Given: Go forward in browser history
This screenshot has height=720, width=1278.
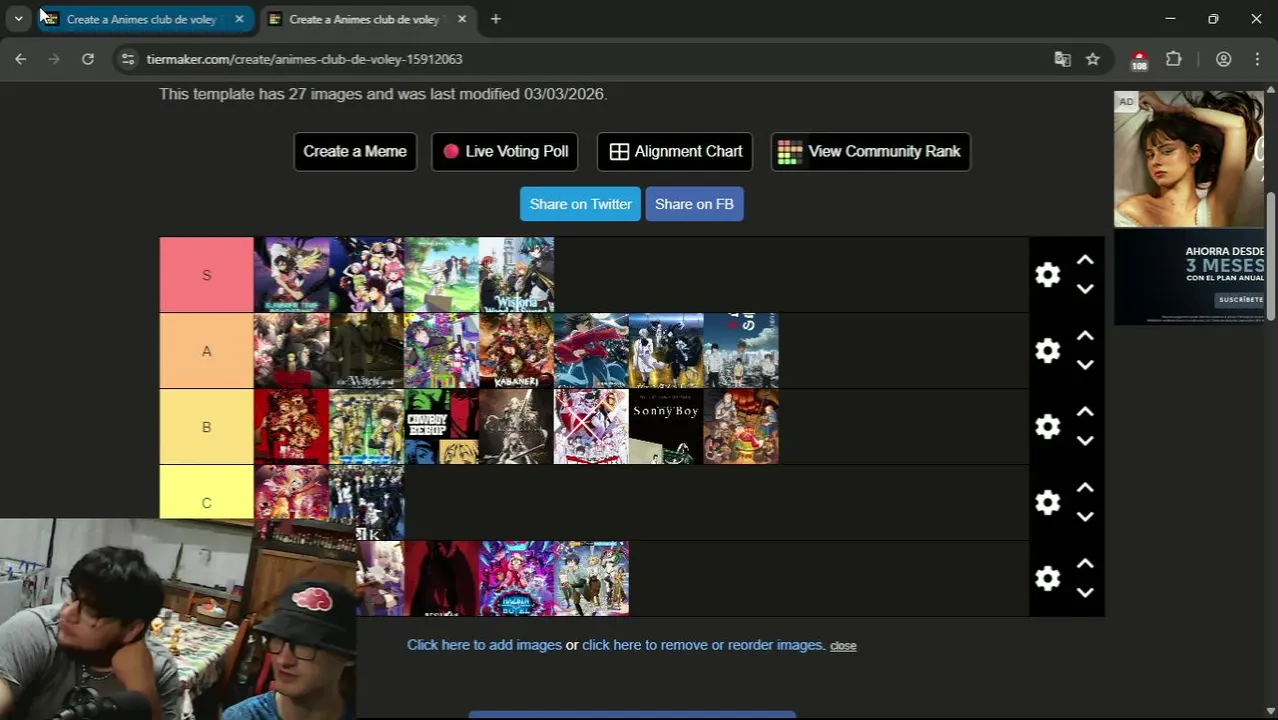Looking at the screenshot, I should click(54, 59).
